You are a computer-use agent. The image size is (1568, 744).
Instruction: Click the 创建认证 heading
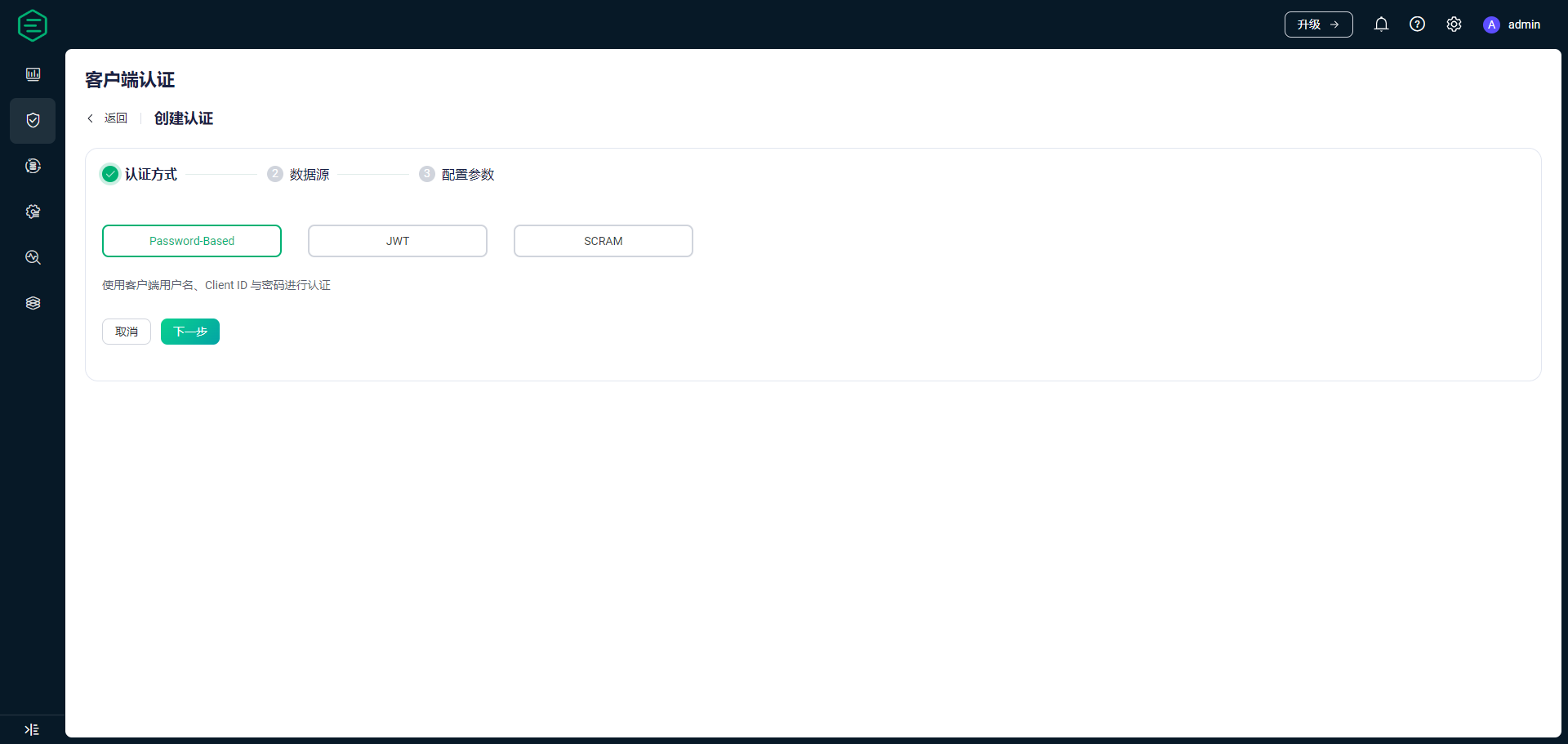(x=184, y=118)
